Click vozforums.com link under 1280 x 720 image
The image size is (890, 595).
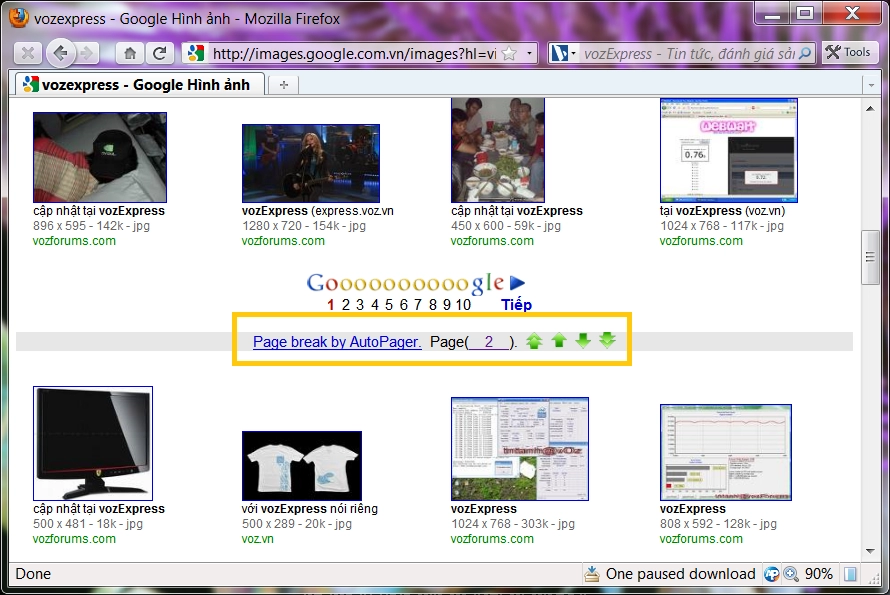point(283,241)
